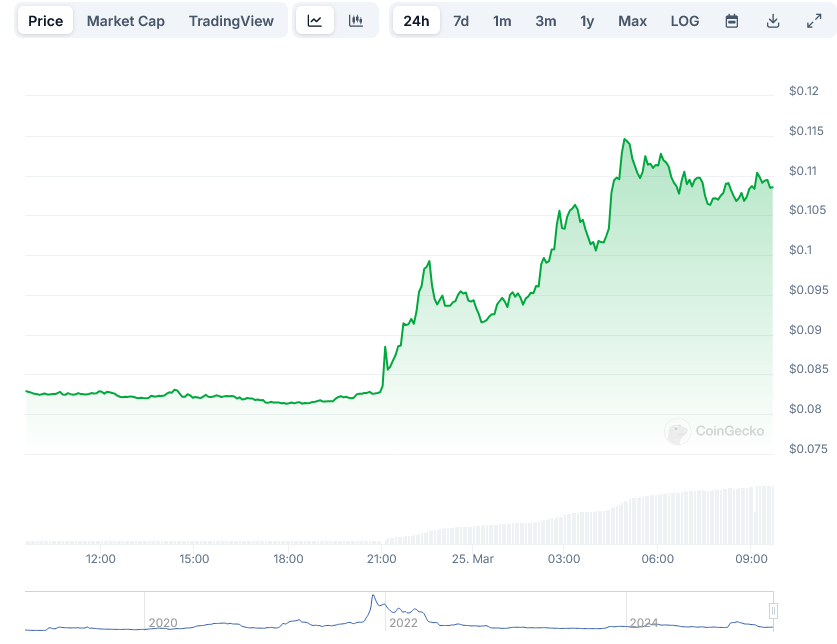The width and height of the screenshot is (837, 644).
Task: Show the Max price history
Action: pyautogui.click(x=632, y=21)
